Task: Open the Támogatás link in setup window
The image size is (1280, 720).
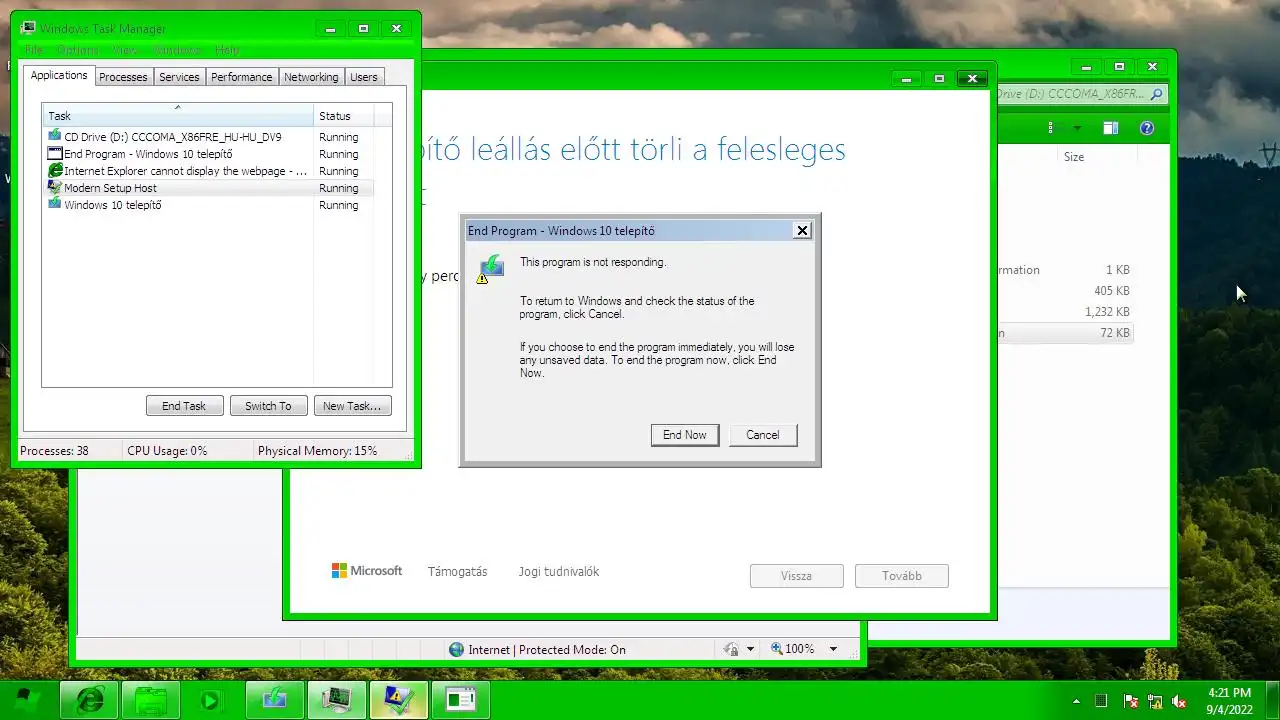Action: (x=457, y=572)
